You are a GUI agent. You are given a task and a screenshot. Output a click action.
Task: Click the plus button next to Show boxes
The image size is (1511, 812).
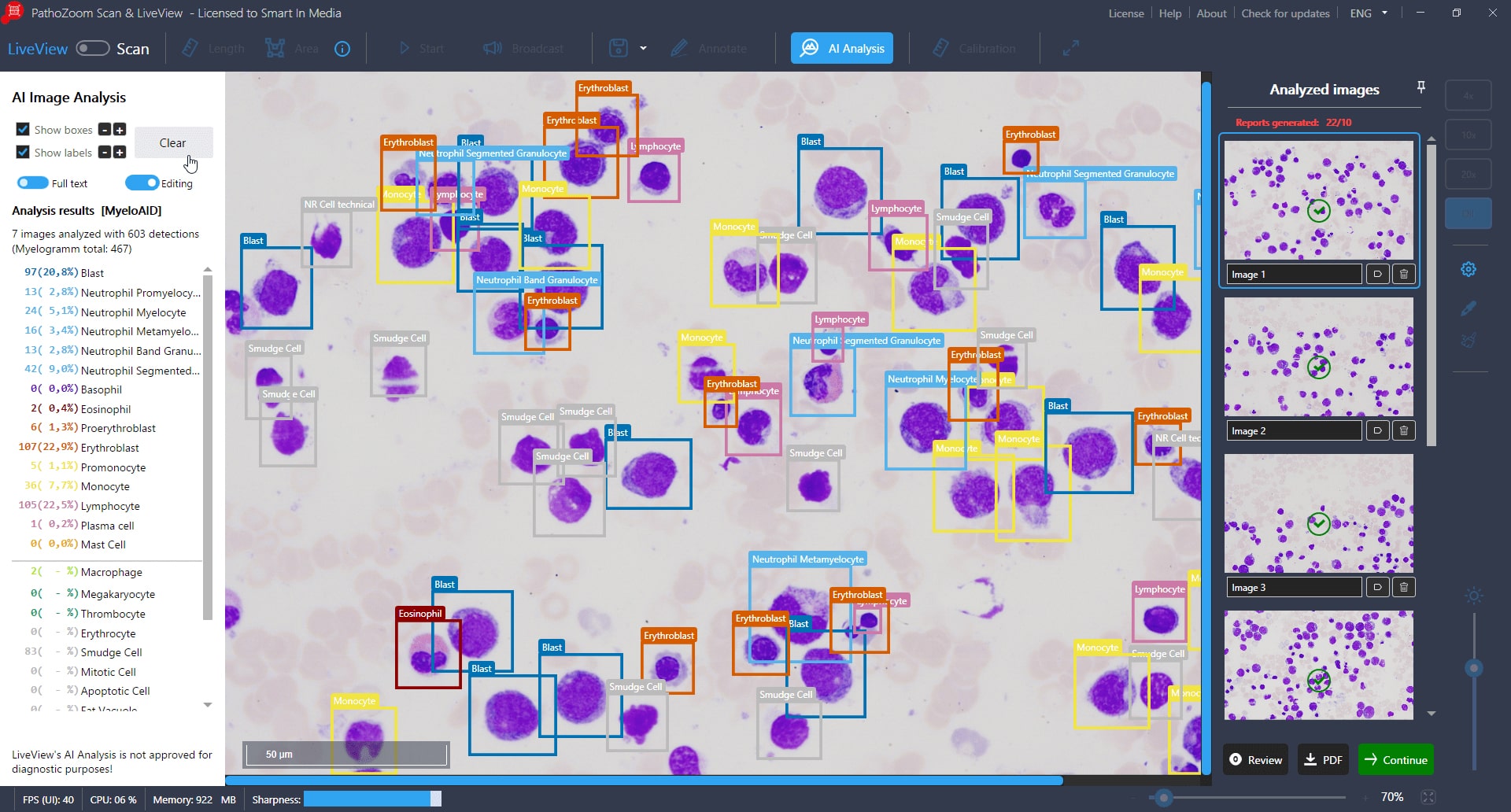tap(120, 130)
